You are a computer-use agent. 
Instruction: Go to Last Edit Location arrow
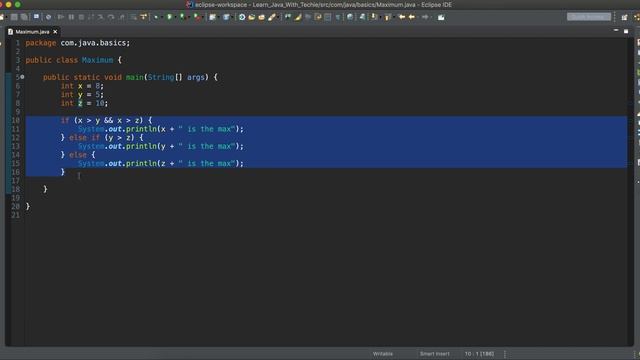pos(402,17)
